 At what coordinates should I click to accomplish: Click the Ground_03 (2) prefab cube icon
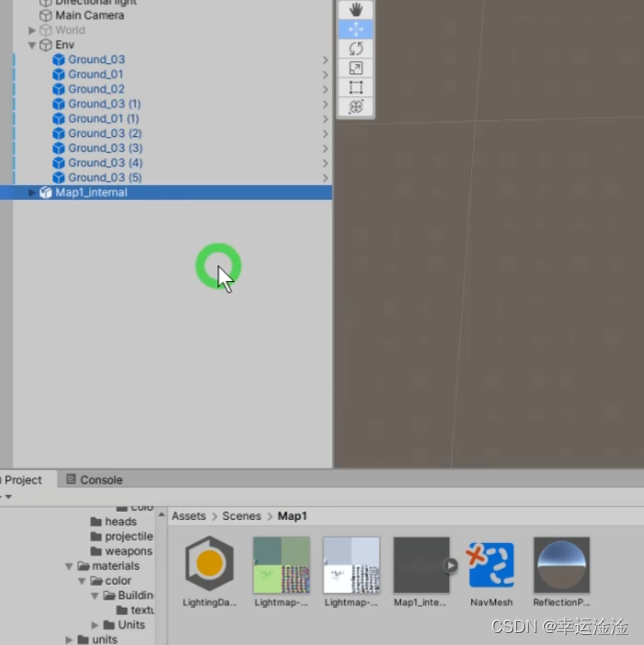click(x=58, y=134)
